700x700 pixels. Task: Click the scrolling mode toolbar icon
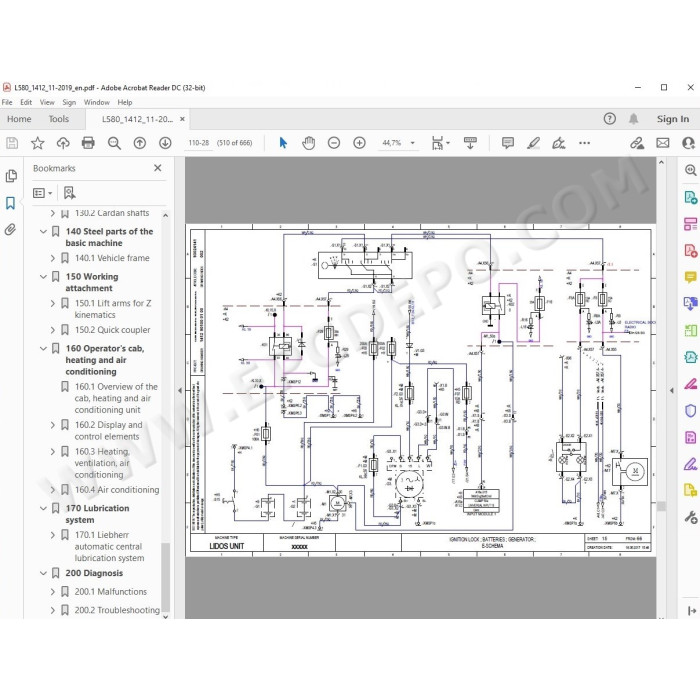click(470, 143)
